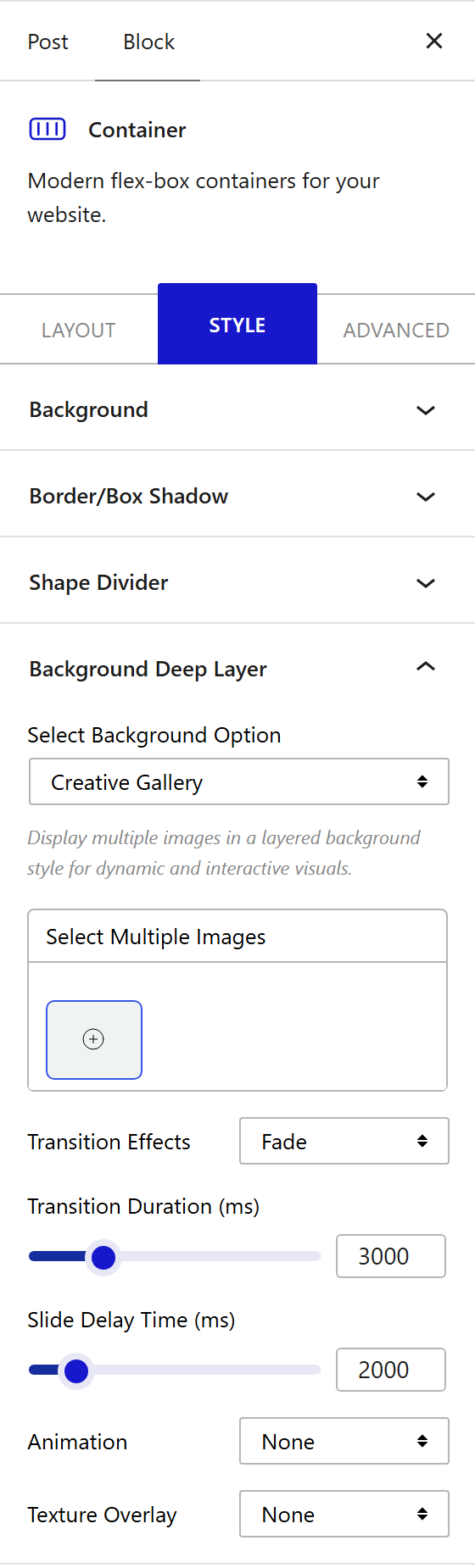Click the Animation label
475x1568 pixels.
tap(77, 1442)
